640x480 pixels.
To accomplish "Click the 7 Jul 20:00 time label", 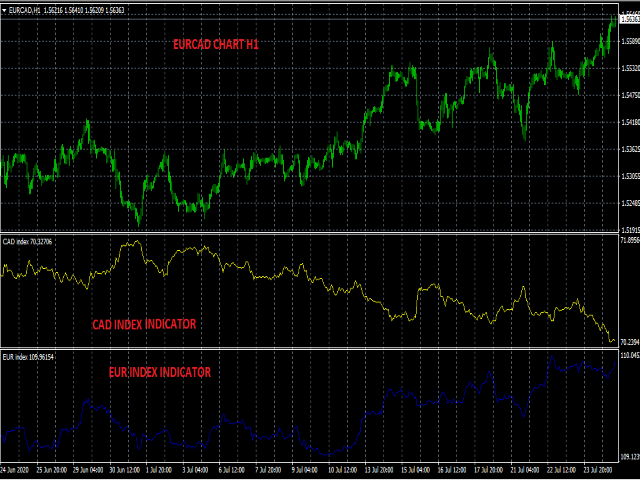I will (268, 469).
